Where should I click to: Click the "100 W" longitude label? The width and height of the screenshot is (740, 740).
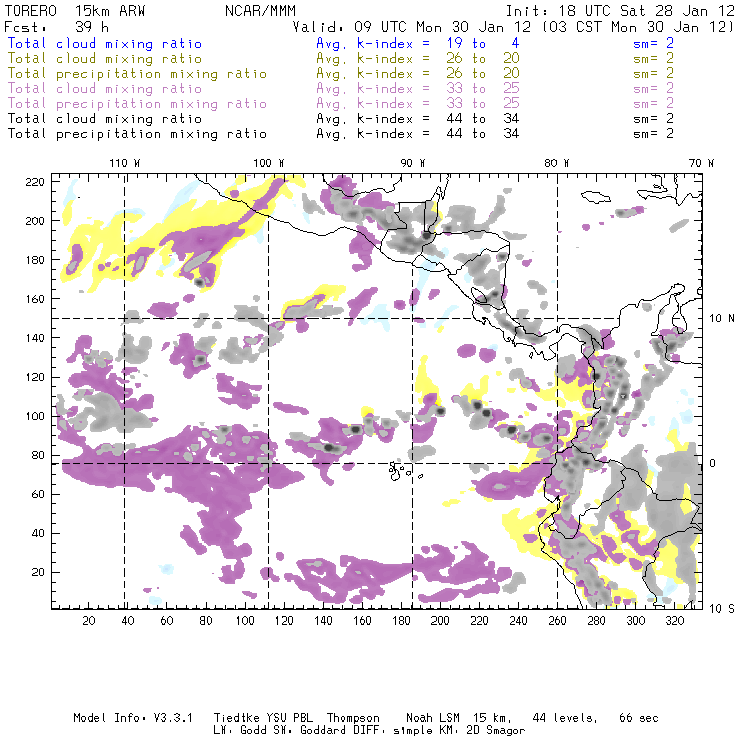pos(269,163)
